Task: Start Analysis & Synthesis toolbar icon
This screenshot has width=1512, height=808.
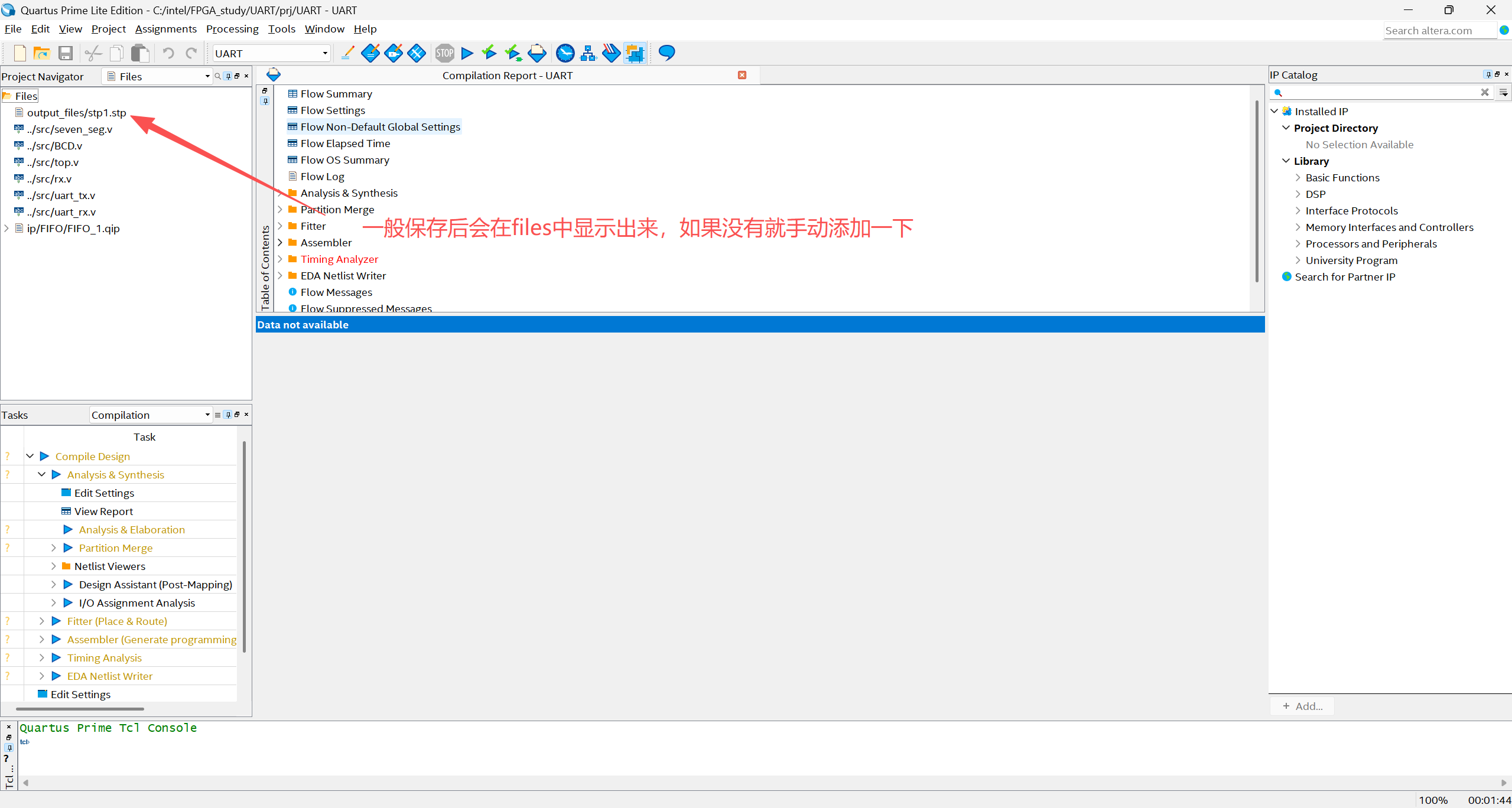Action: [x=513, y=53]
